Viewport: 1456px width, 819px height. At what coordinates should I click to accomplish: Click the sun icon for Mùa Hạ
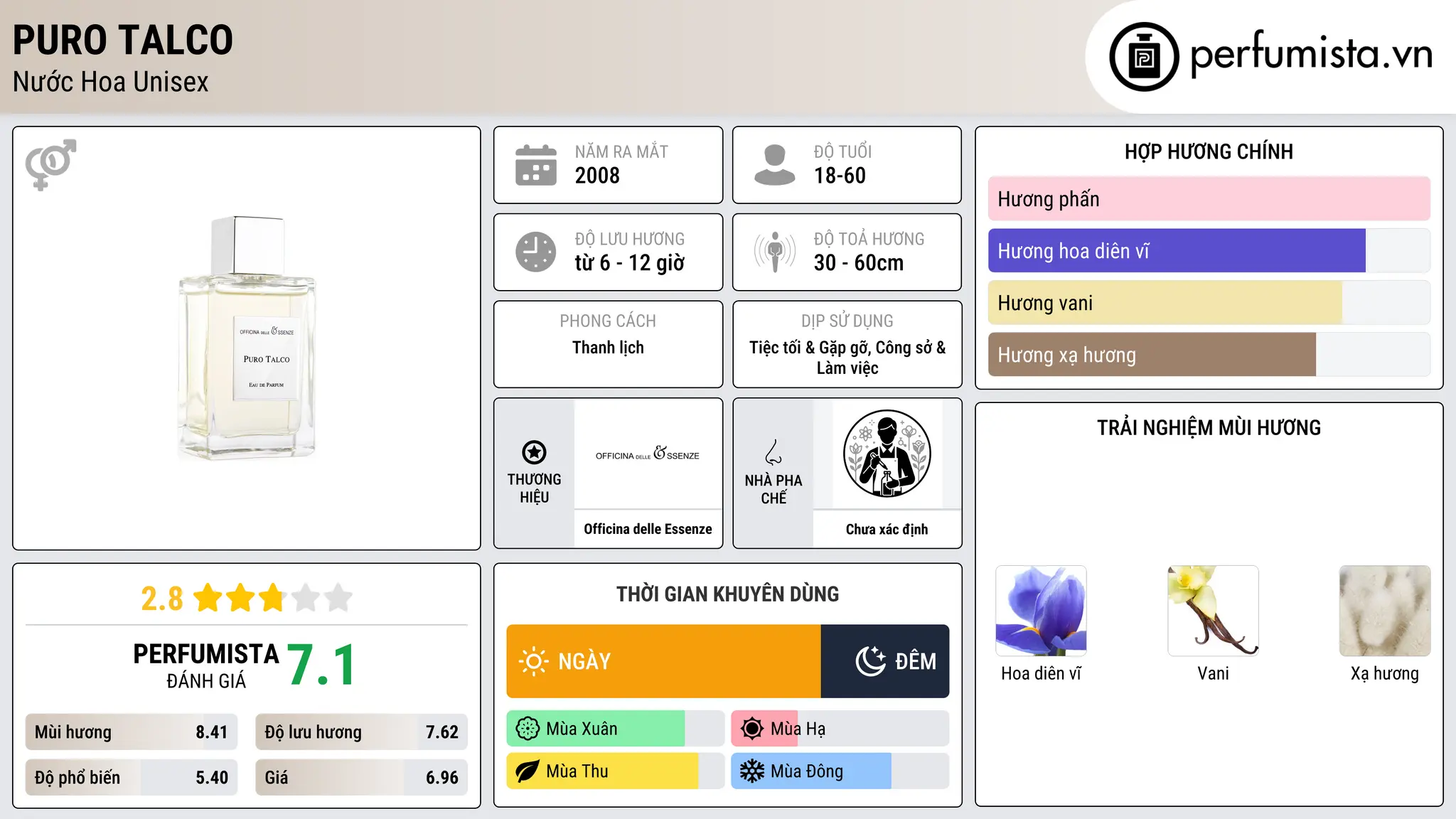pyautogui.click(x=752, y=729)
